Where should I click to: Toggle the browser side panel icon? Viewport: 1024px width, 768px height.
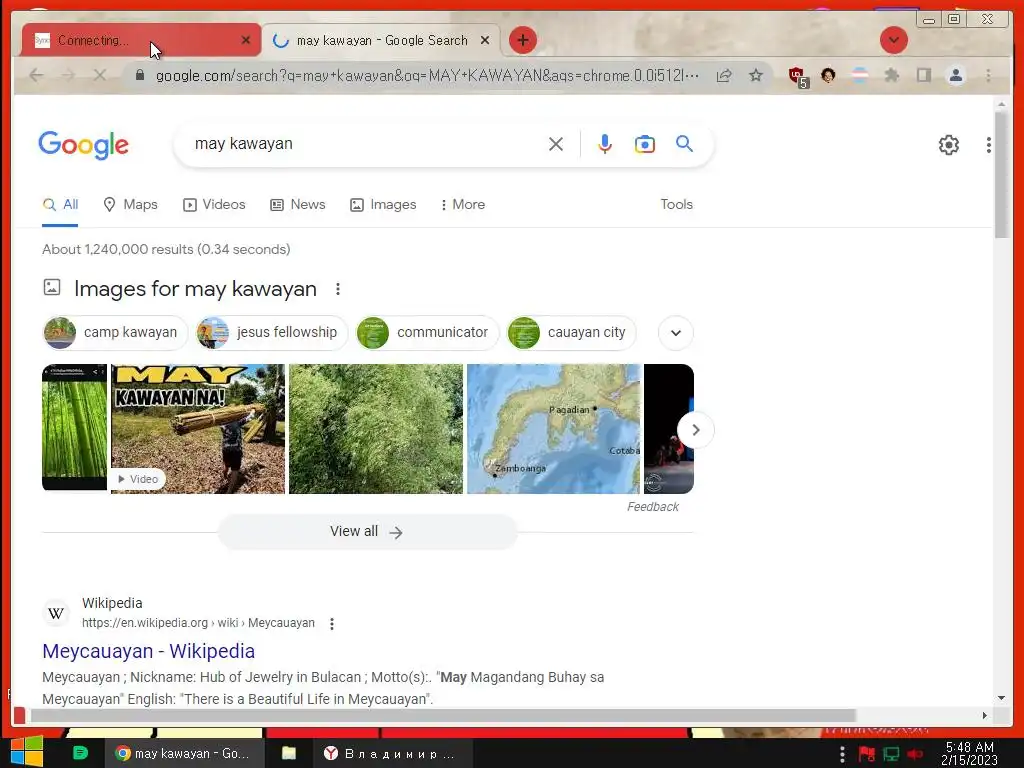(x=923, y=76)
